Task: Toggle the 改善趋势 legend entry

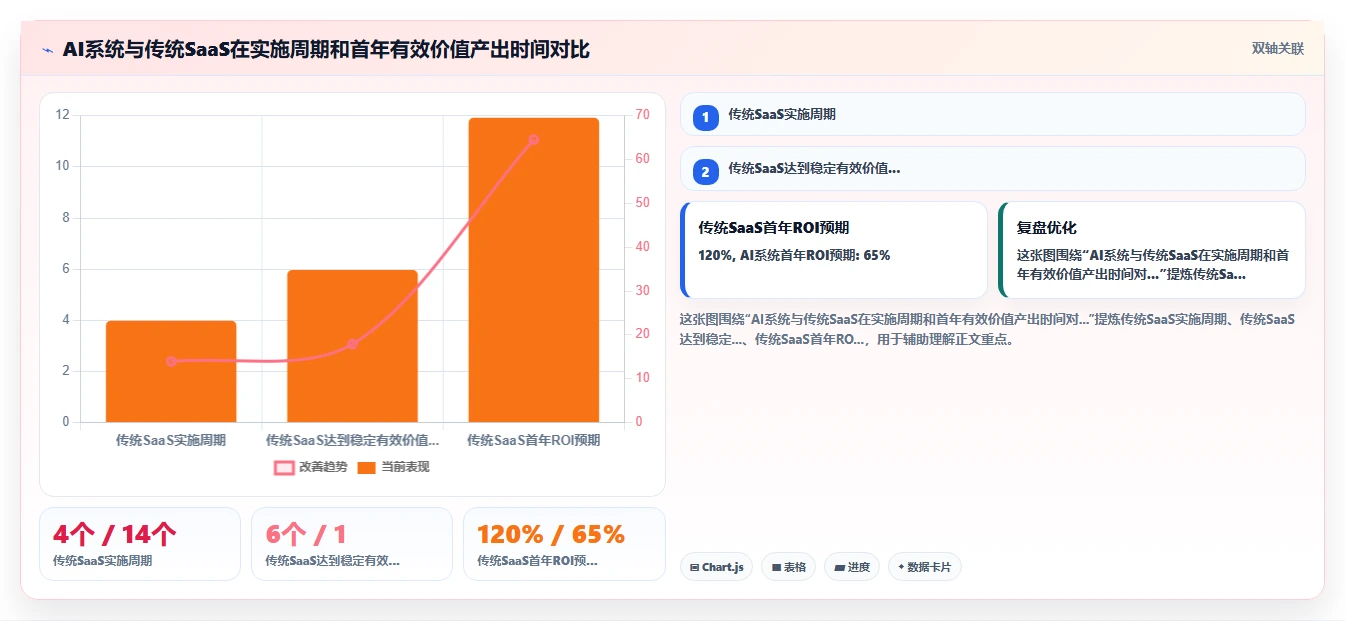Action: (311, 467)
